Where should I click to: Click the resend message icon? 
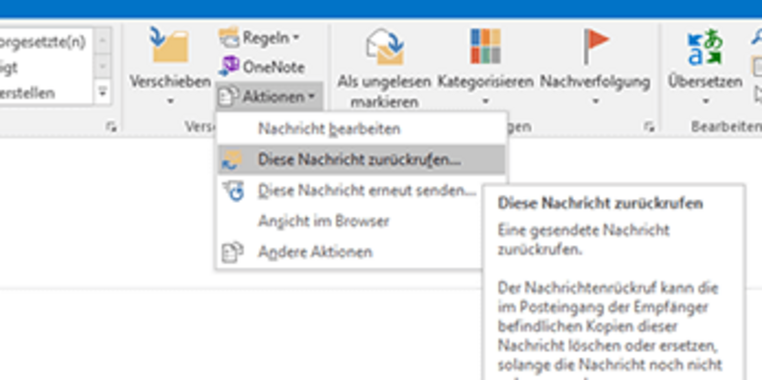[x=233, y=190]
